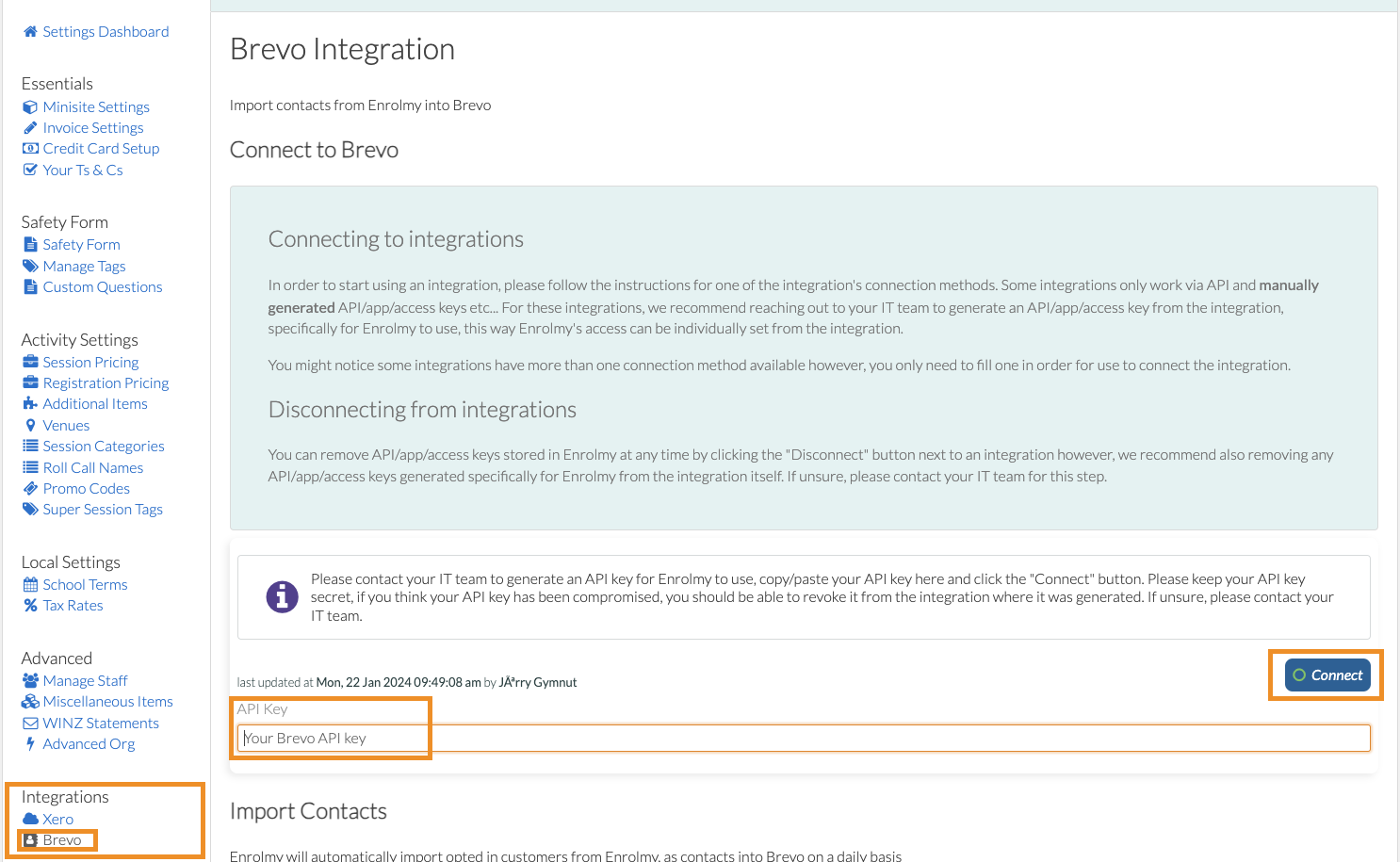Open Credit Card Setup
Image resolution: width=1400 pixels, height=862 pixels.
(101, 149)
